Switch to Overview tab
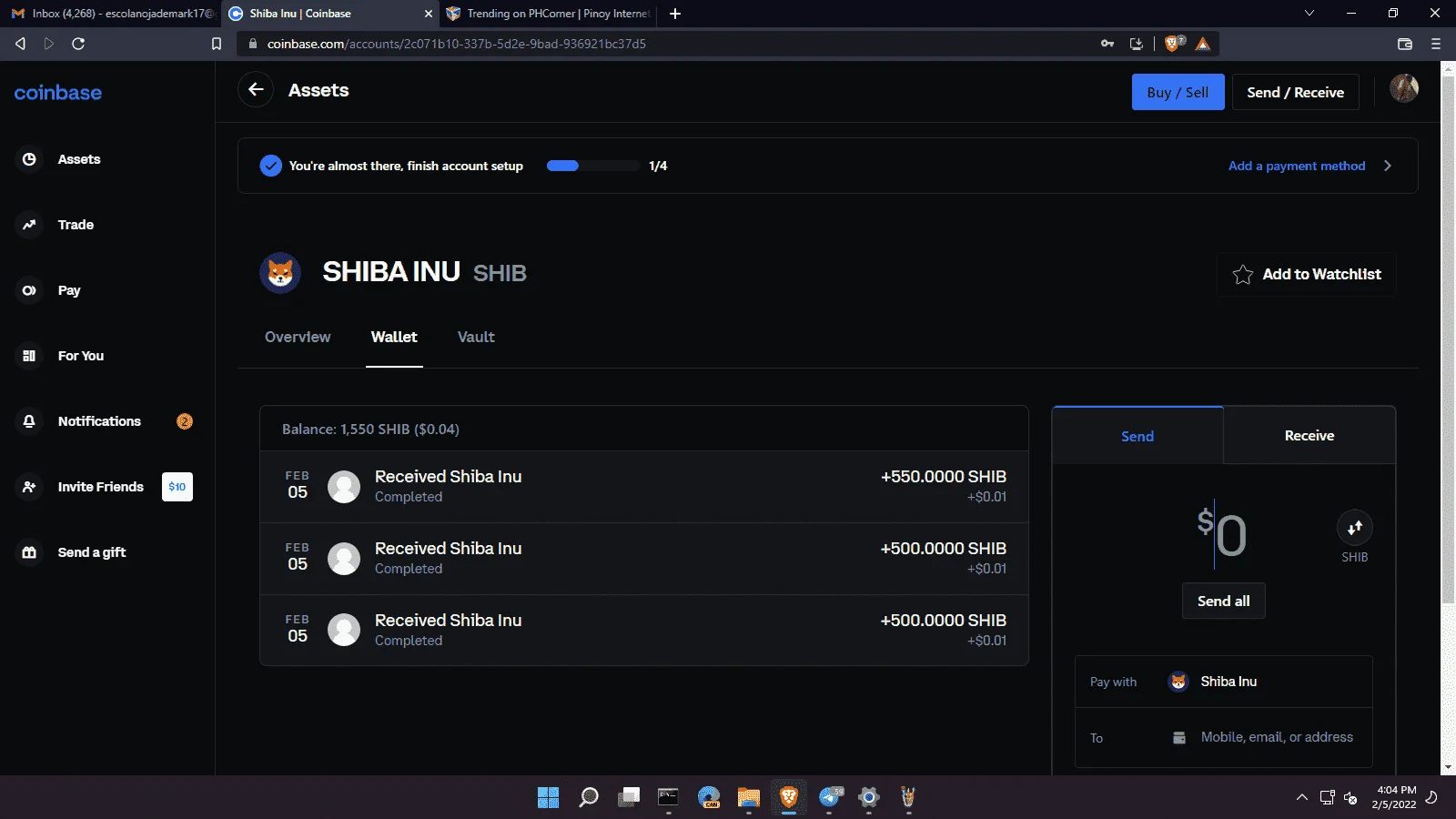The width and height of the screenshot is (1456, 819). [298, 337]
